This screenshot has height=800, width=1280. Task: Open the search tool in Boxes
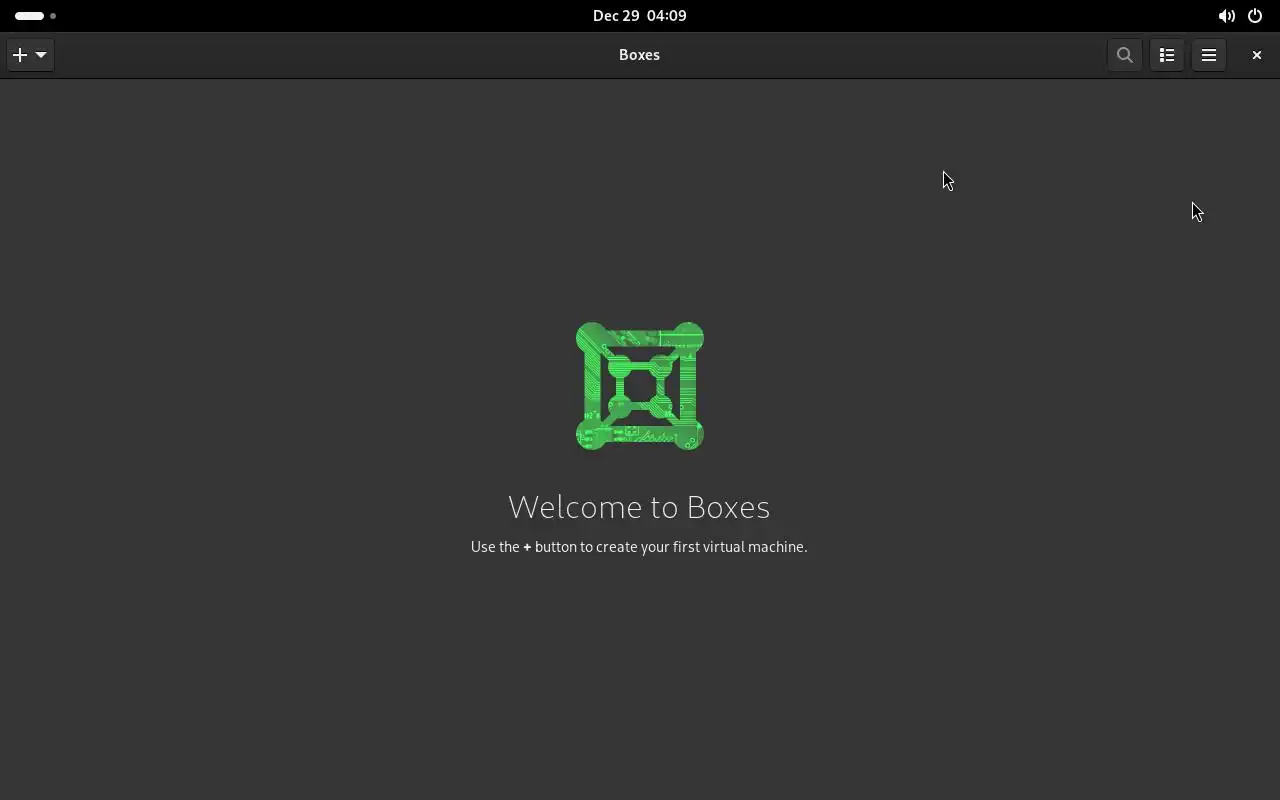point(1125,55)
